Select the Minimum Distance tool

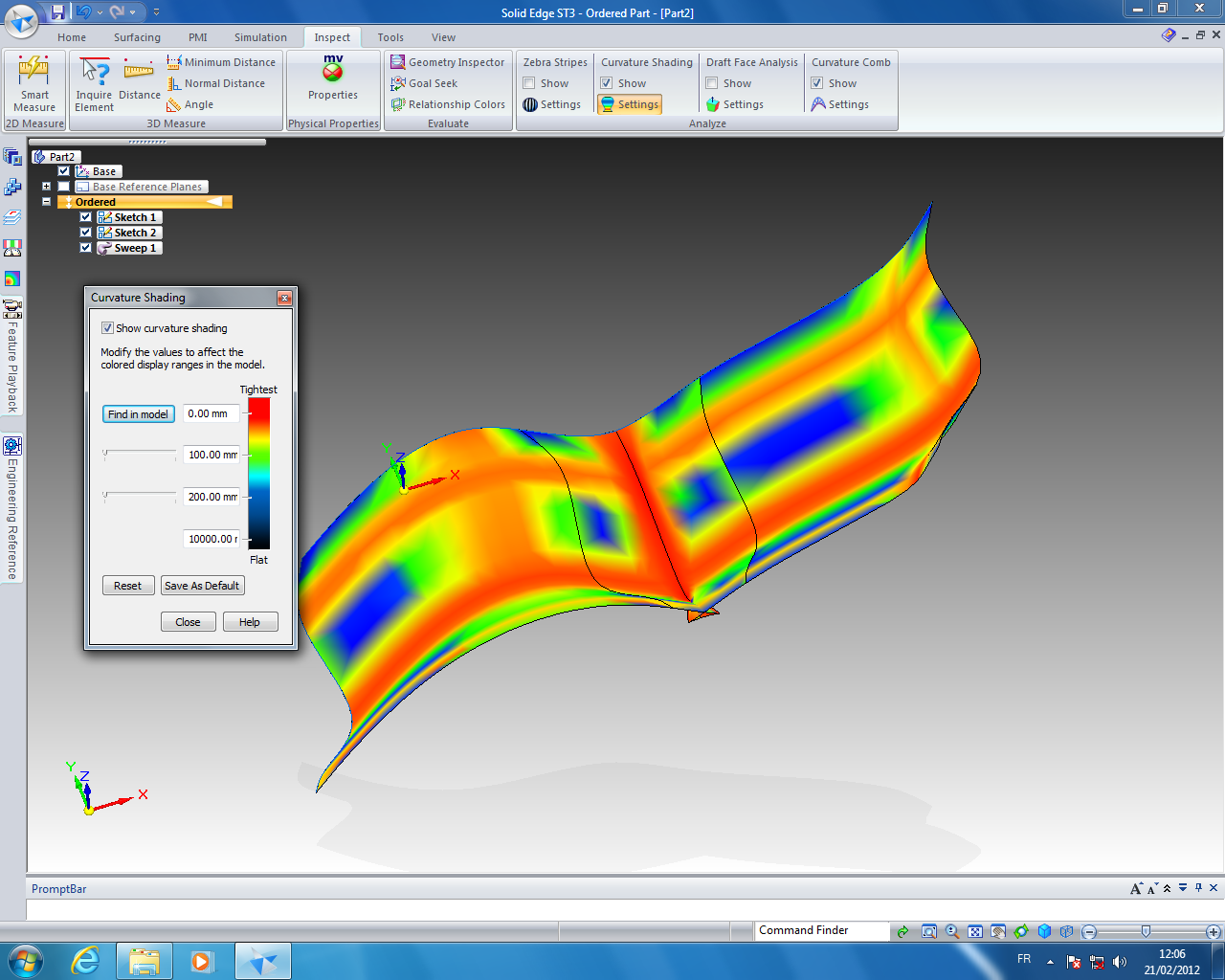pos(221,62)
